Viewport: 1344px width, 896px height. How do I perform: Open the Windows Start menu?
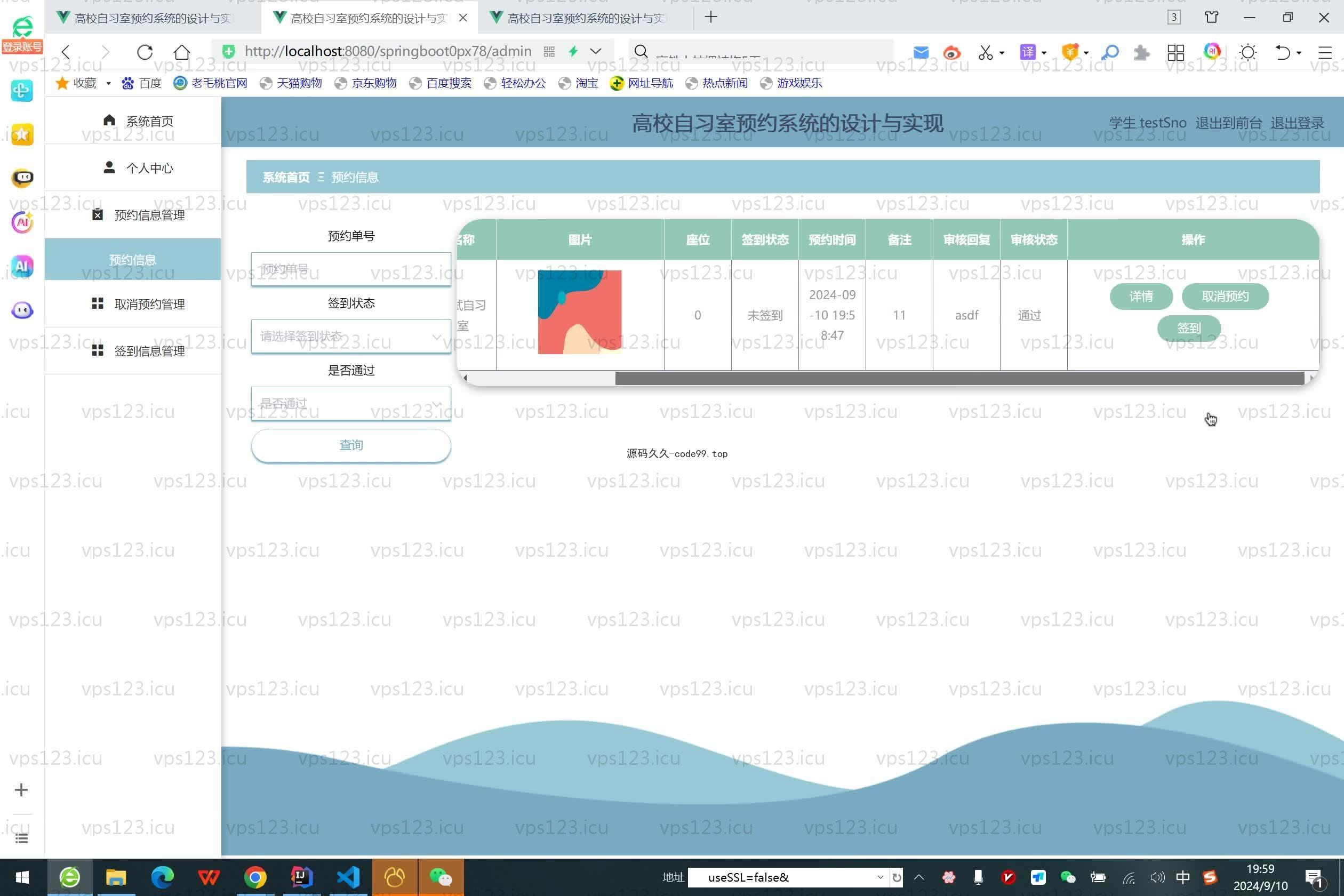[x=22, y=877]
